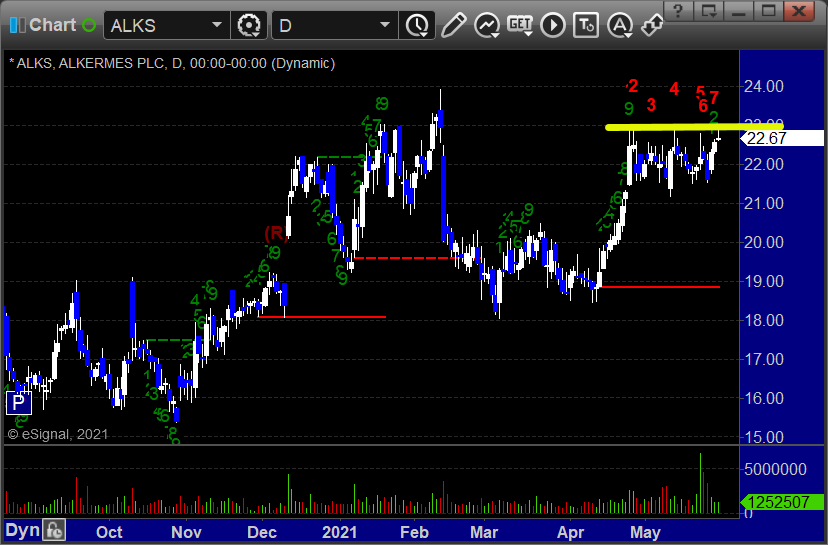
Task: Expand the D interval dropdown arrow
Action: click(x=385, y=25)
